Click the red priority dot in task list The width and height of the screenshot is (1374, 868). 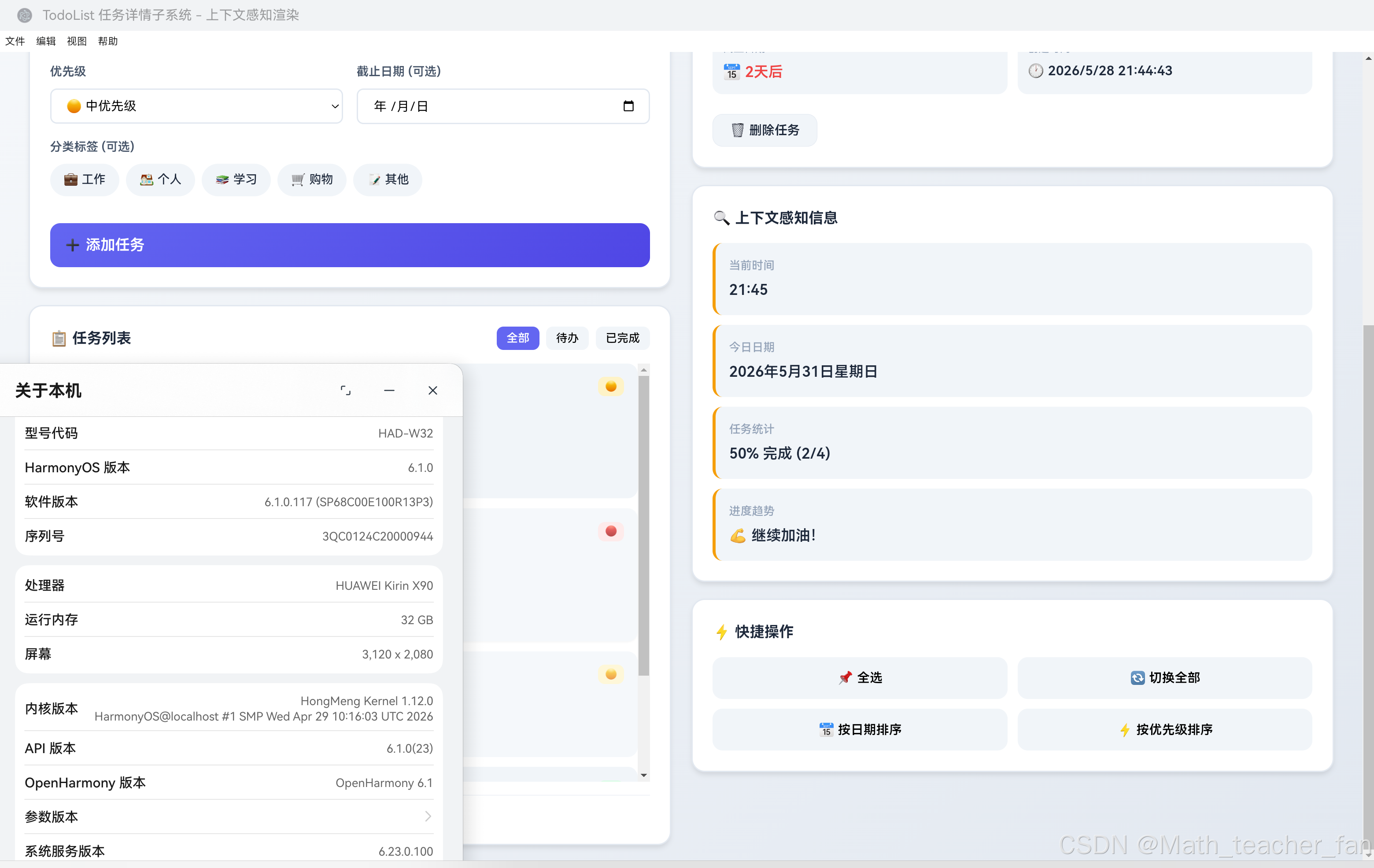coord(610,532)
